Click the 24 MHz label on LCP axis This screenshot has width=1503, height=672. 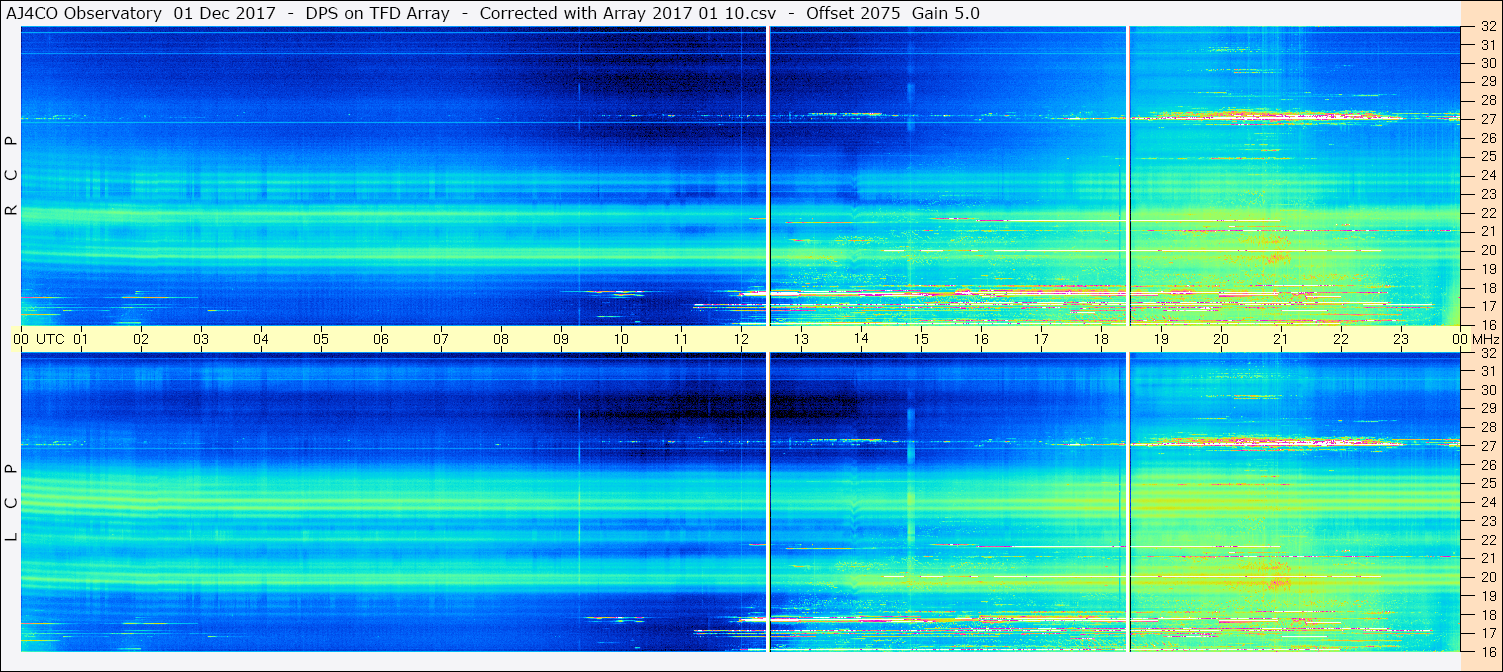[x=1487, y=502]
